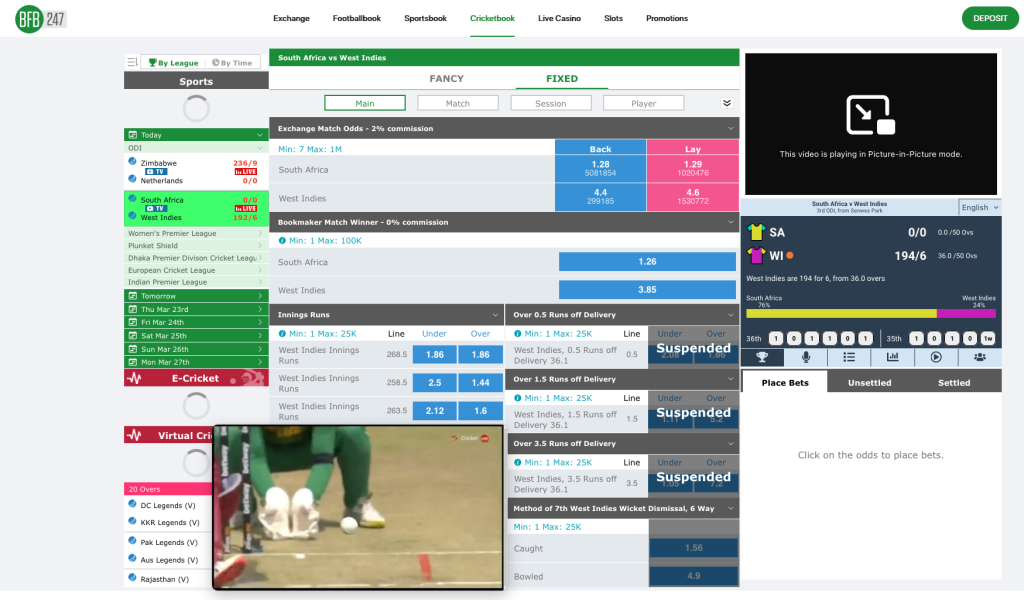Click the play video icon in scorecard
This screenshot has height=600, width=1024.
[936, 357]
